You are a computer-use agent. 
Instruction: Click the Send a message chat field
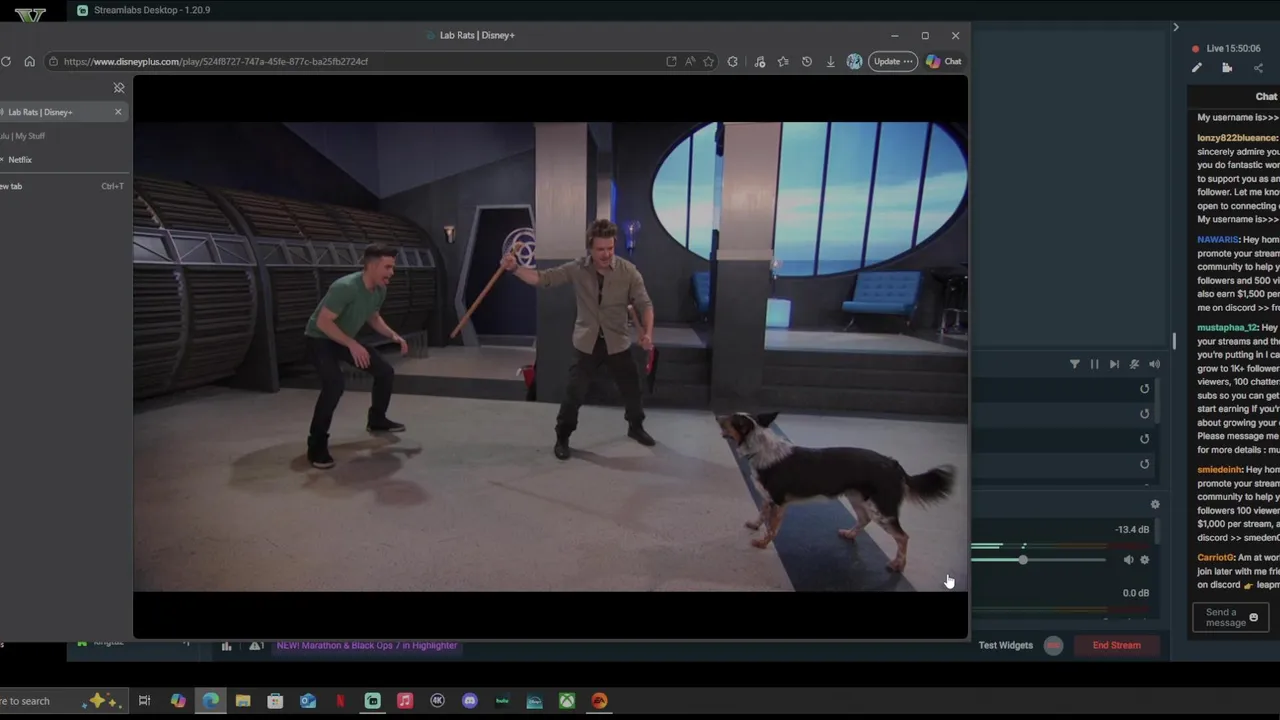click(x=1230, y=618)
